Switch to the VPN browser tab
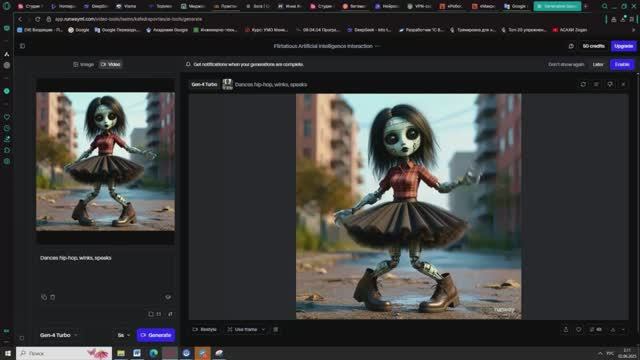This screenshot has width=640, height=360. (420, 6)
